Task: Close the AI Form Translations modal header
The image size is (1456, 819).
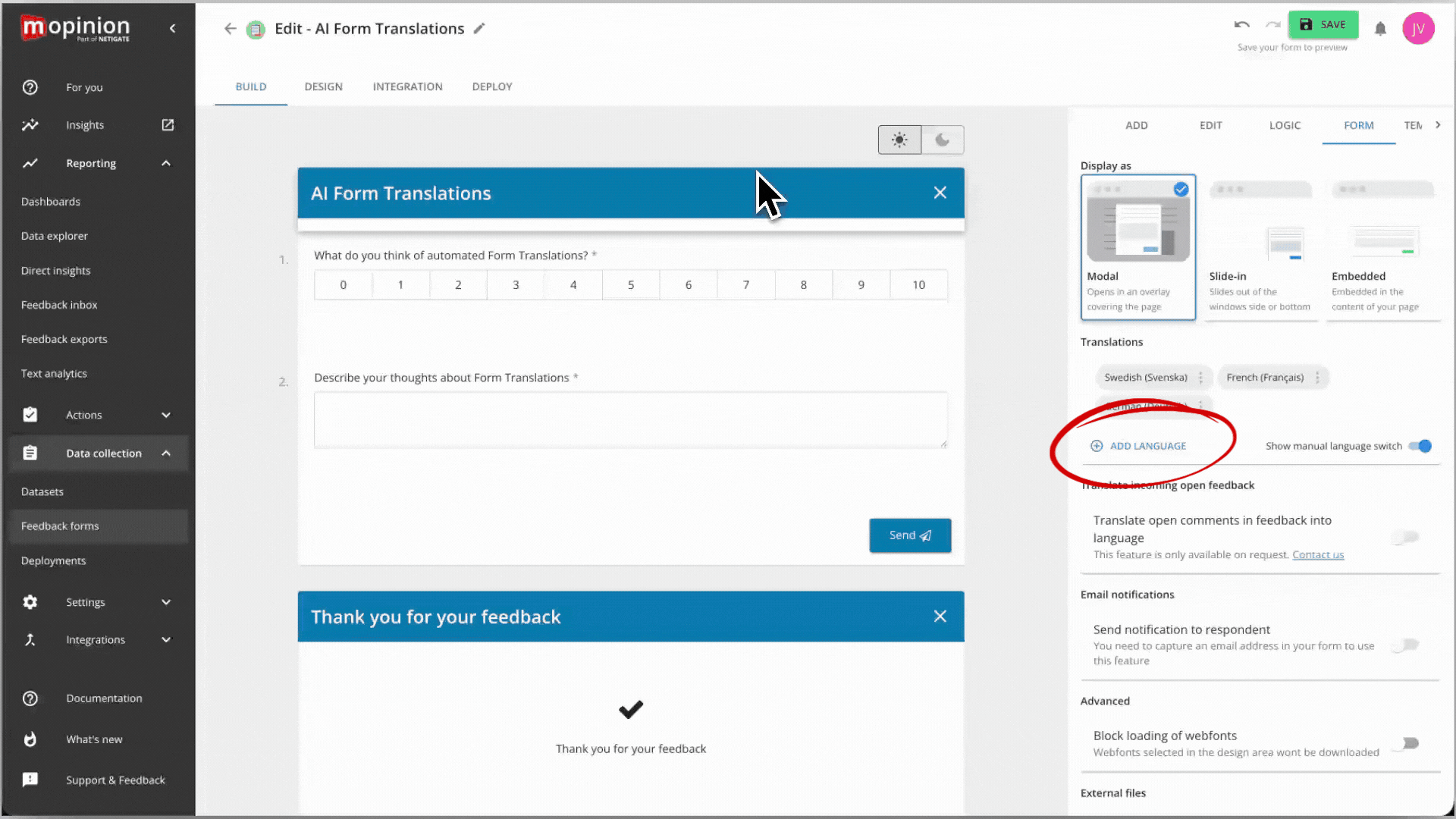Action: coord(940,193)
